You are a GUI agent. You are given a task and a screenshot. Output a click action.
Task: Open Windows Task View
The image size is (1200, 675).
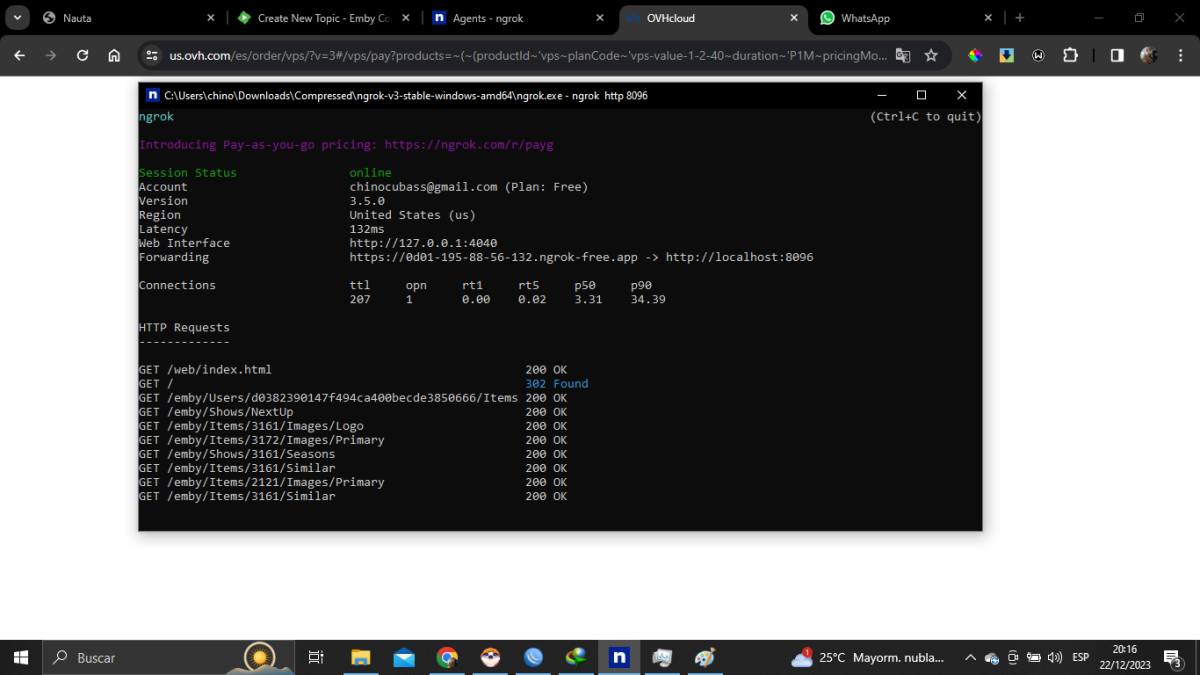coord(316,657)
